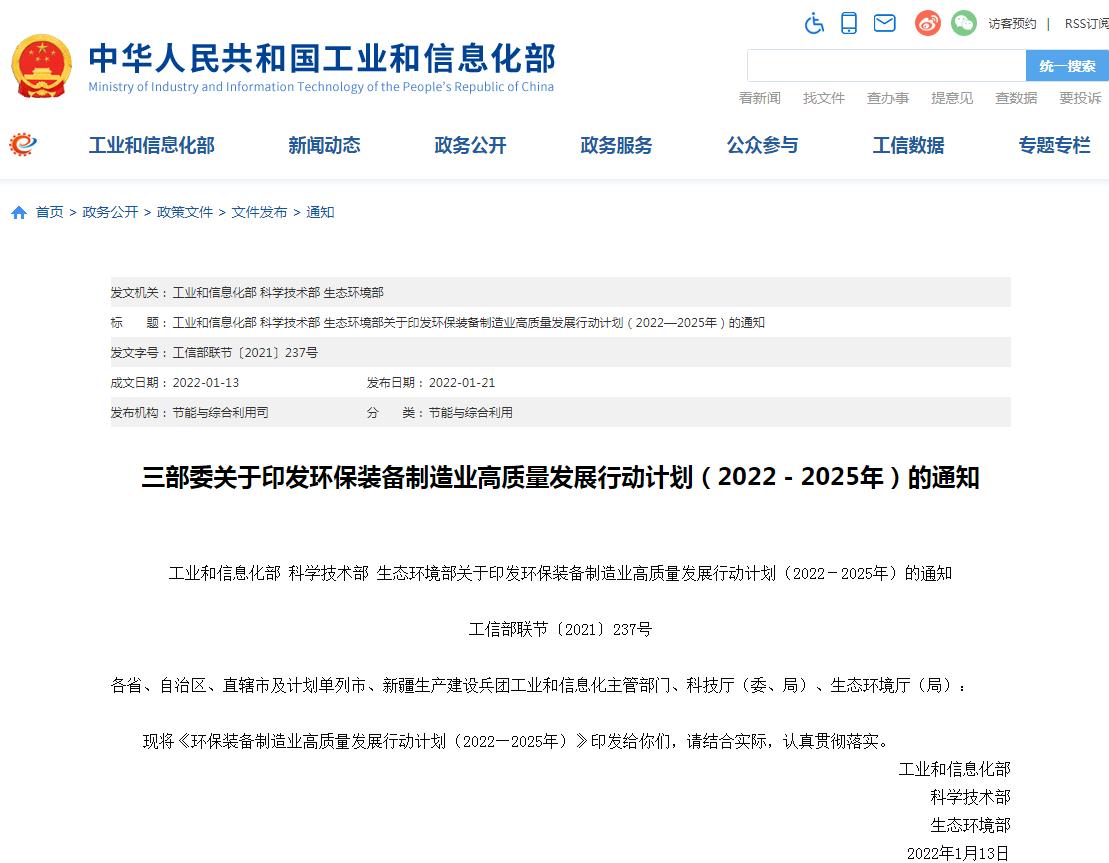Go to 首页 in the breadcrumb
The width and height of the screenshot is (1109, 863).
click(x=50, y=212)
